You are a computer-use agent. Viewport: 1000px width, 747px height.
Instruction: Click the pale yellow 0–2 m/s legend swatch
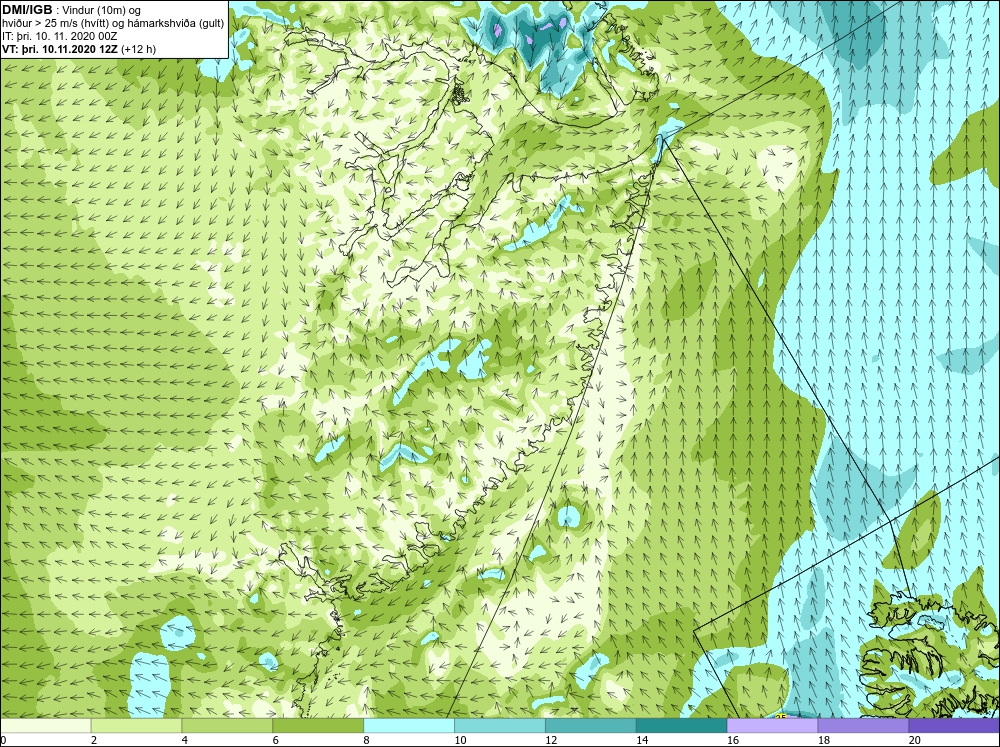(46, 726)
